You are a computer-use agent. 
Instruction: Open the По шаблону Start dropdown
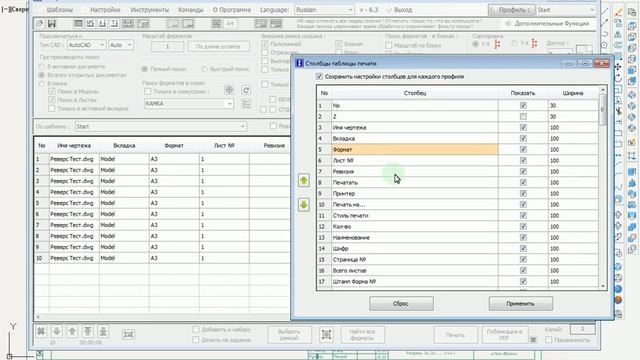point(161,127)
